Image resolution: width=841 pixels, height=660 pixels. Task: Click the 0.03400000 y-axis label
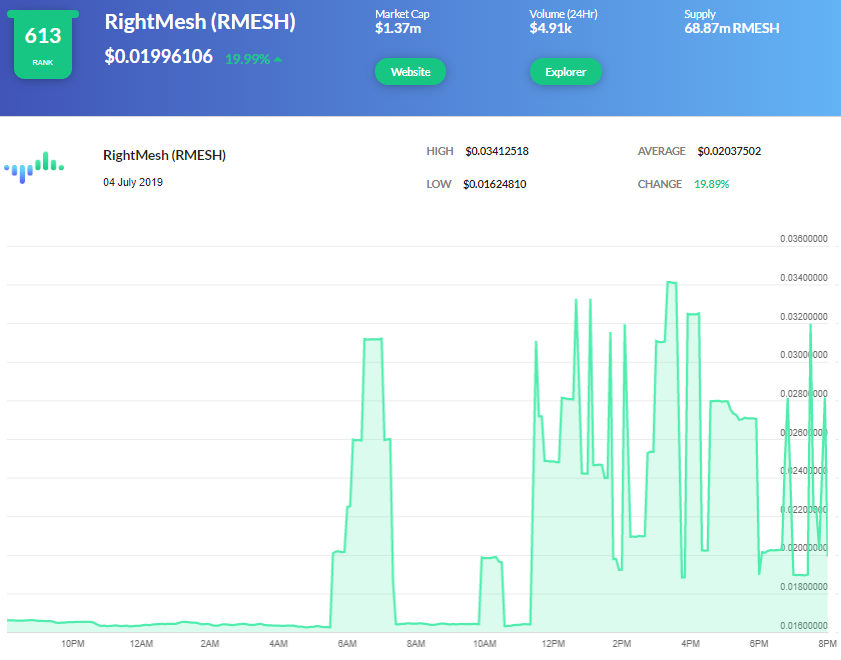coord(803,278)
